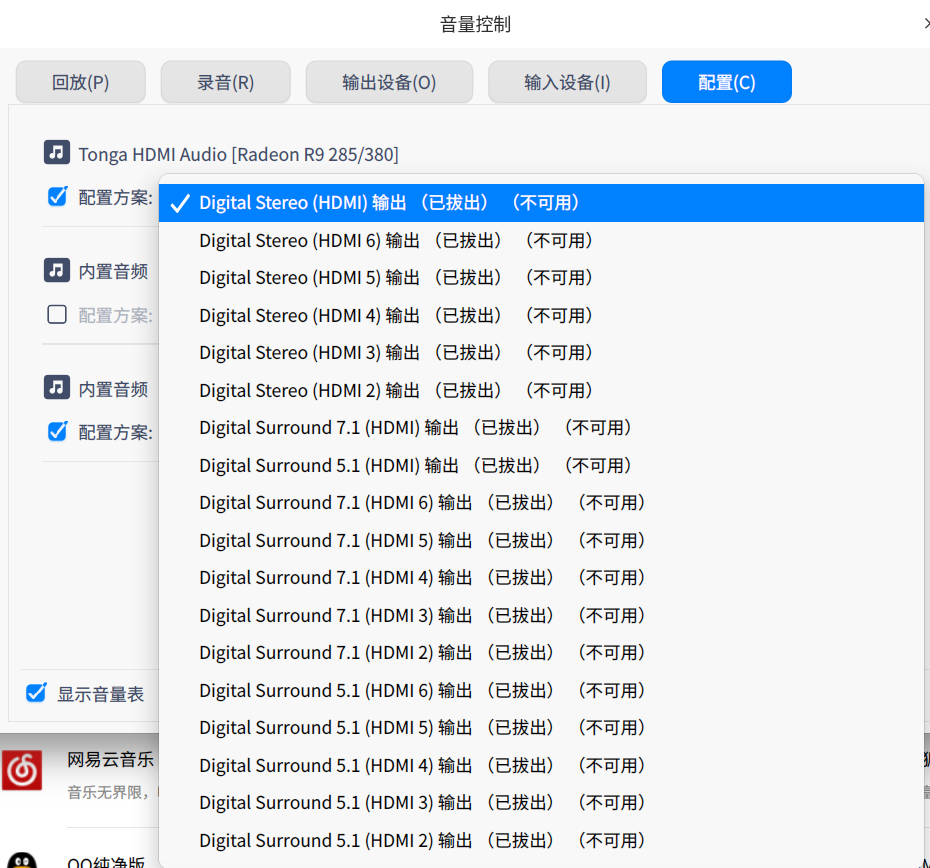Close the 音量控制 window

[925, 22]
